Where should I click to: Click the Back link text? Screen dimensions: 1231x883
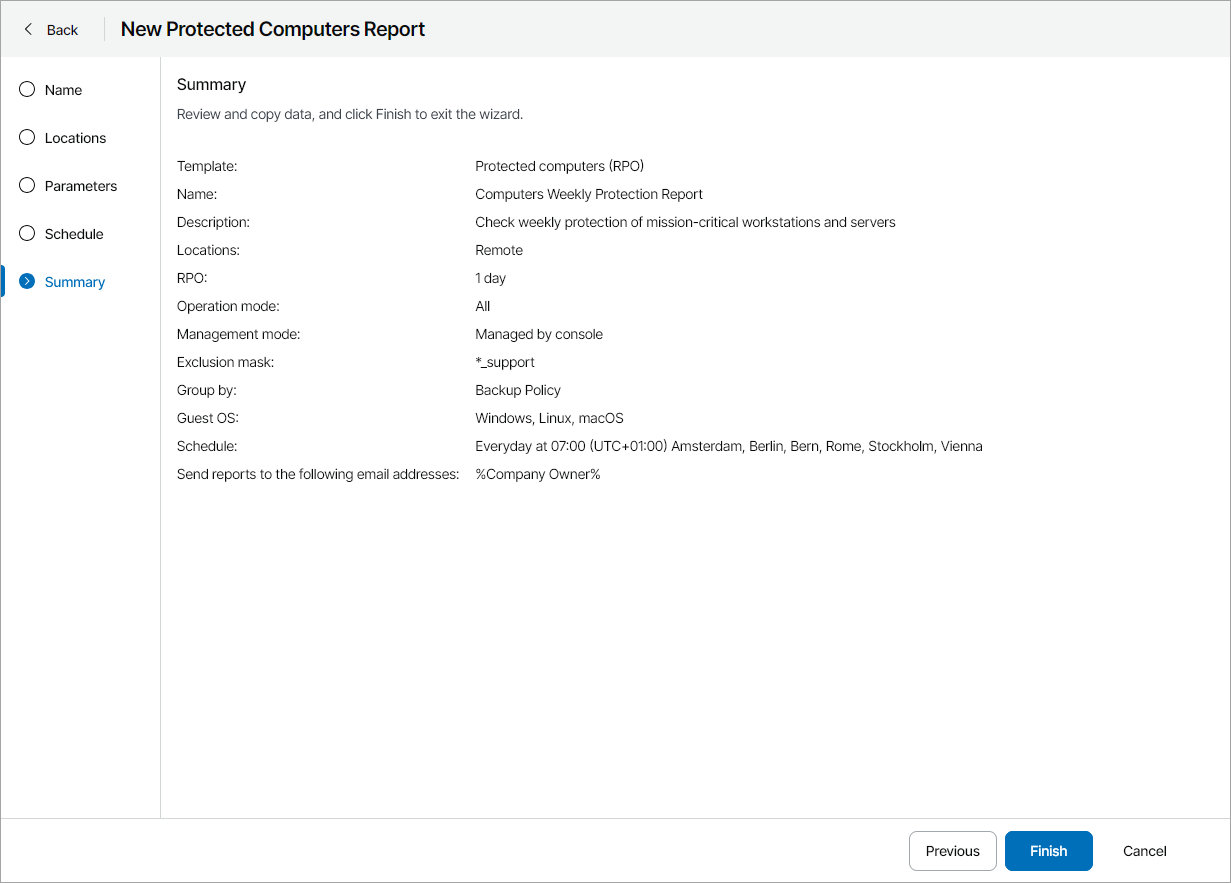coord(62,30)
